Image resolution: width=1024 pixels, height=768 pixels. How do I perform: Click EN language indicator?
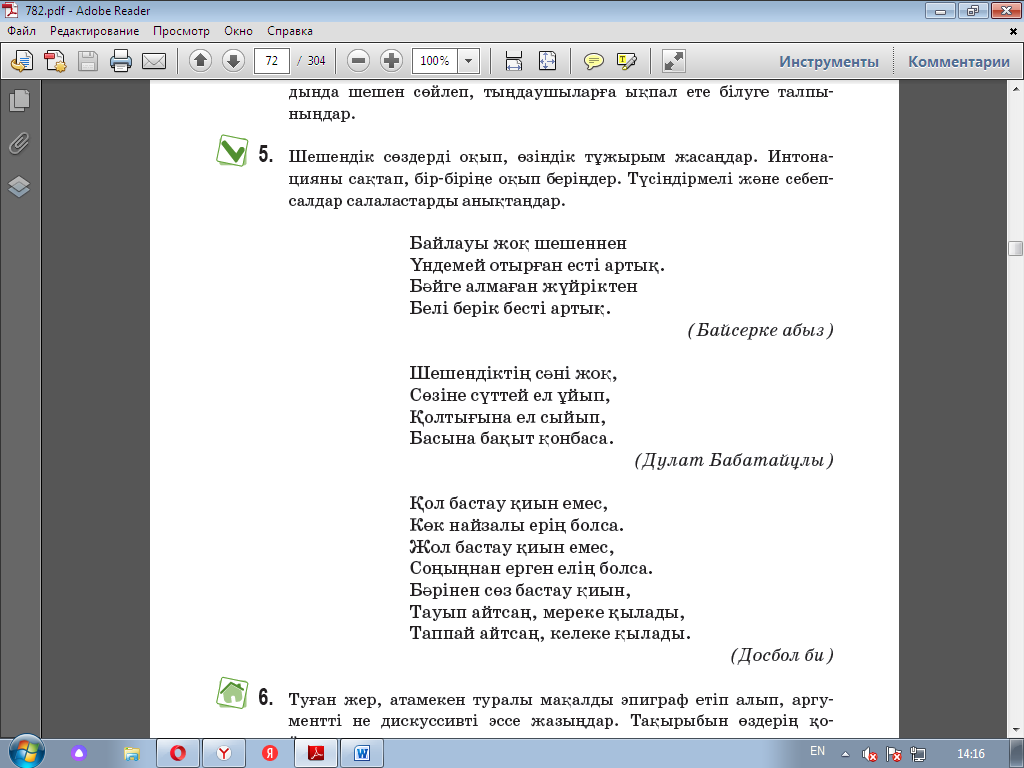tap(817, 751)
